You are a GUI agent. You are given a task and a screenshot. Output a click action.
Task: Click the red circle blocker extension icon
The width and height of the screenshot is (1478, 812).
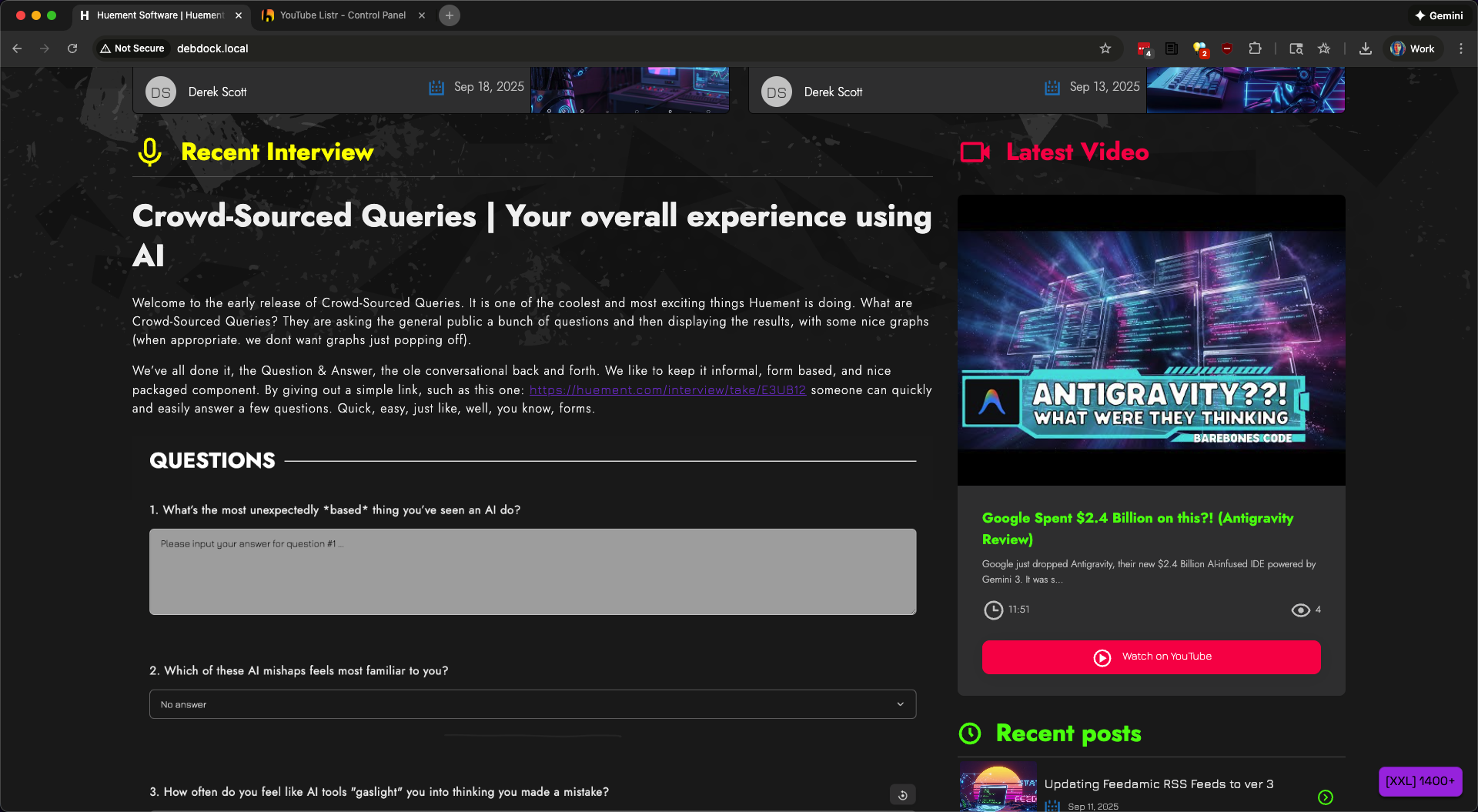1227,48
